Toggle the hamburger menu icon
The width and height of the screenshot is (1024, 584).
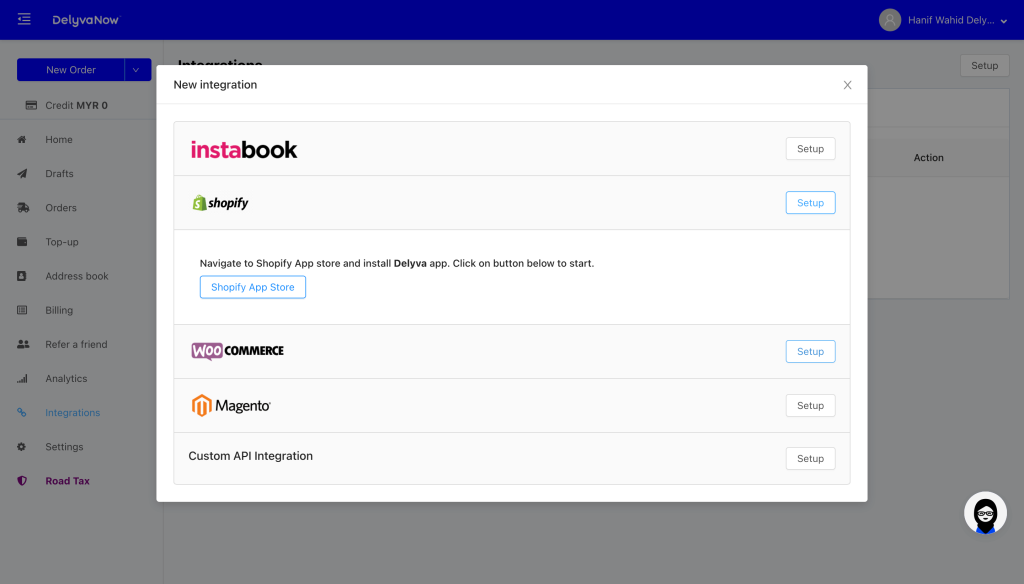click(x=24, y=19)
